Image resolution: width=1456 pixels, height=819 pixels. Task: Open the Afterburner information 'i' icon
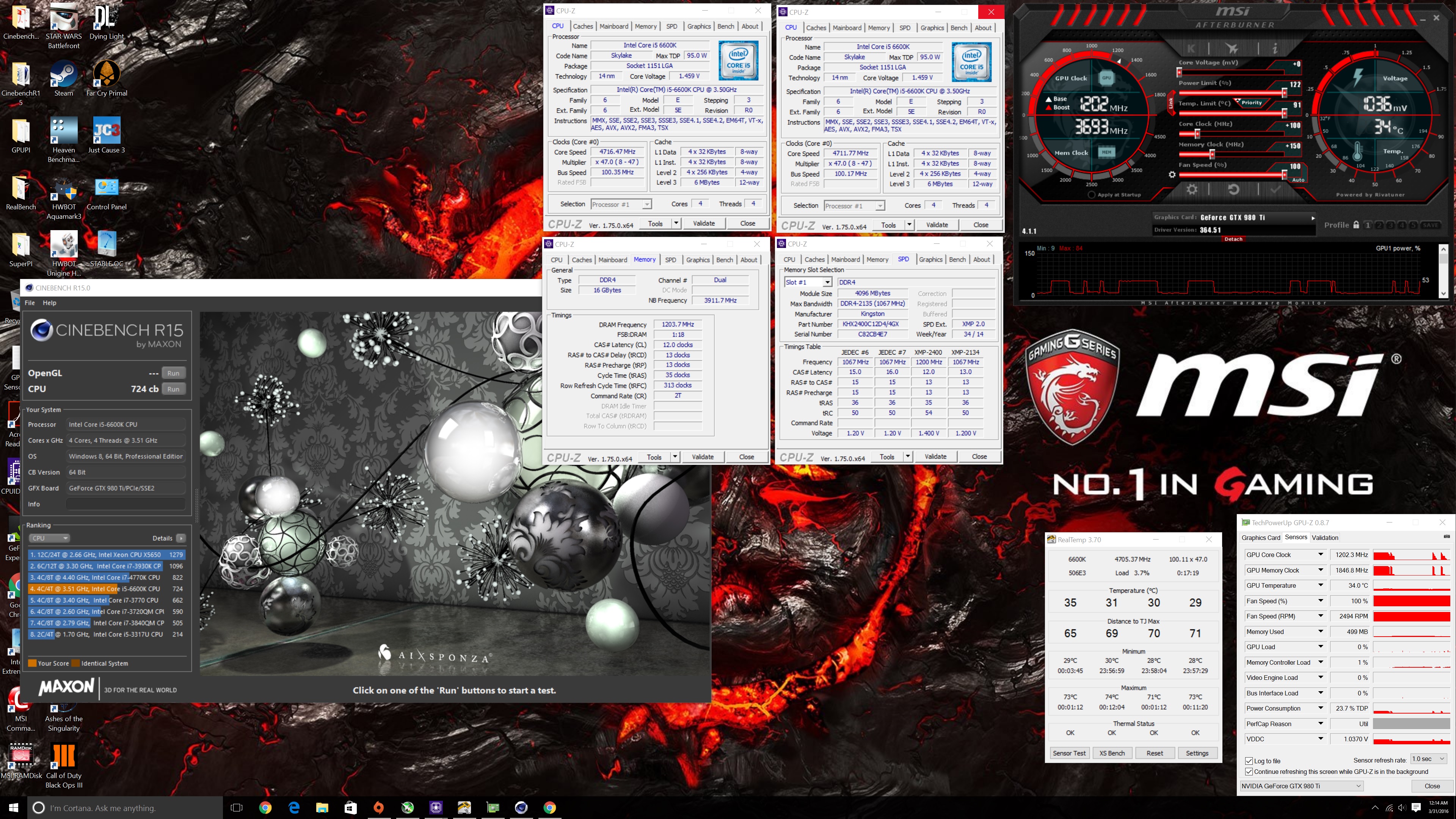(1274, 49)
